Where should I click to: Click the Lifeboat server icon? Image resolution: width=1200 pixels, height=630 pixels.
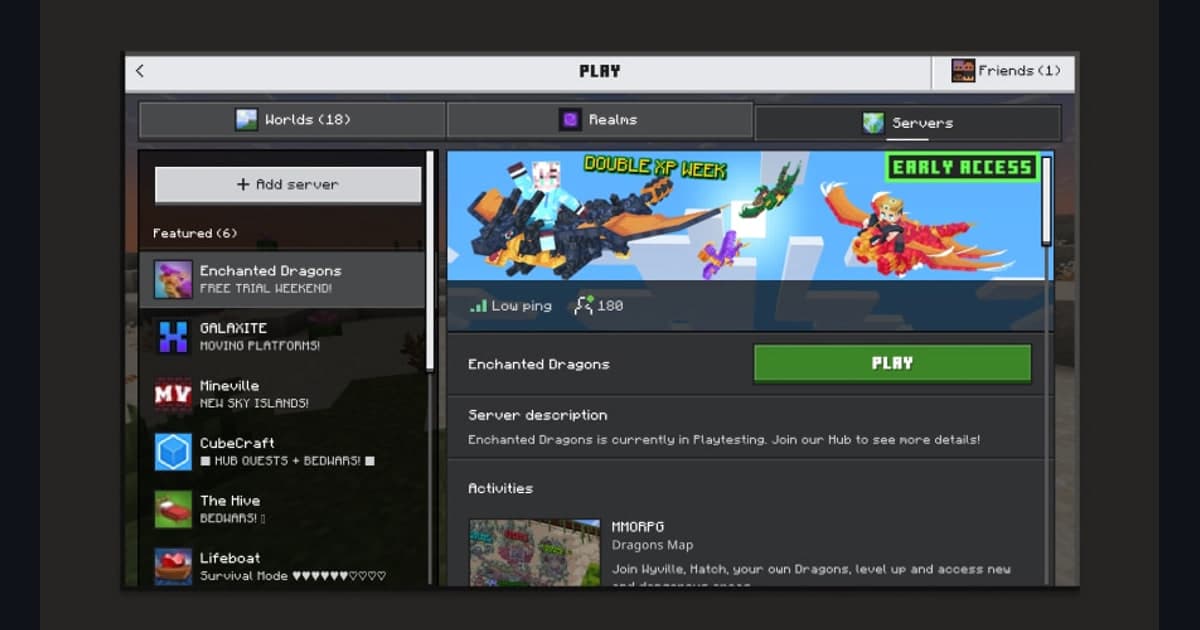[173, 566]
